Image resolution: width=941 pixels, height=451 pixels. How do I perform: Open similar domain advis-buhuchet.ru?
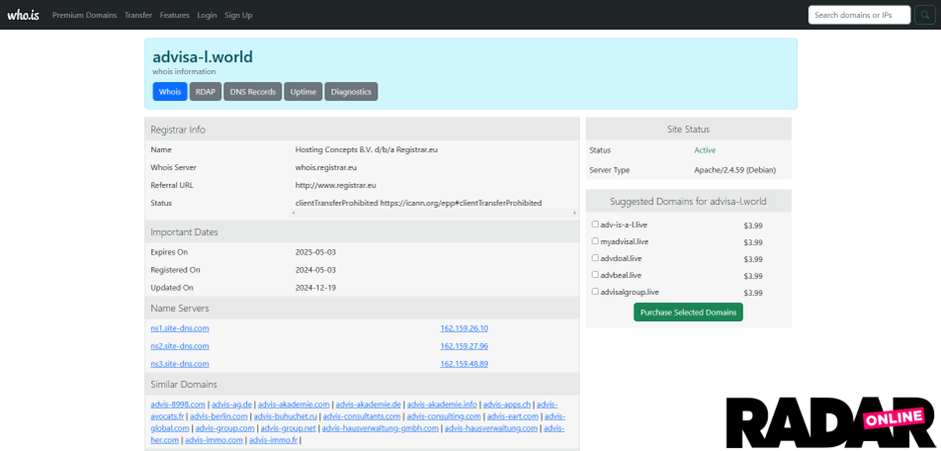point(285,416)
